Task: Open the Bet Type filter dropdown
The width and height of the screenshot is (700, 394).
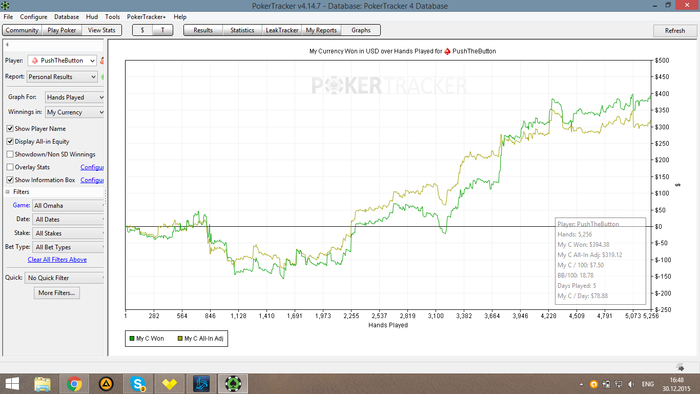Action: click(x=68, y=247)
